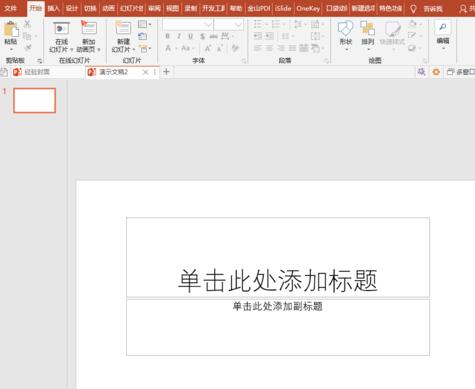Image resolution: width=475 pixels, height=389 pixels.
Task: Click the 多窗口 multi-window button
Action: (461, 72)
